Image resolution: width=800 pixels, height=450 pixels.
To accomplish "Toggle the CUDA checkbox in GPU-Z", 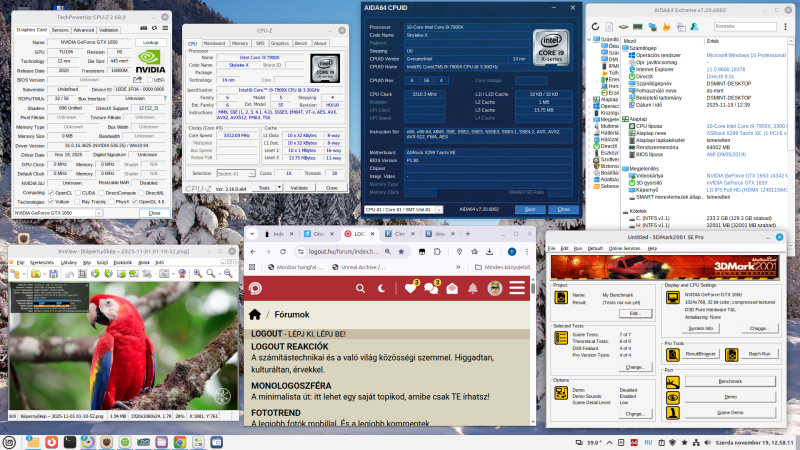I will (x=78, y=193).
